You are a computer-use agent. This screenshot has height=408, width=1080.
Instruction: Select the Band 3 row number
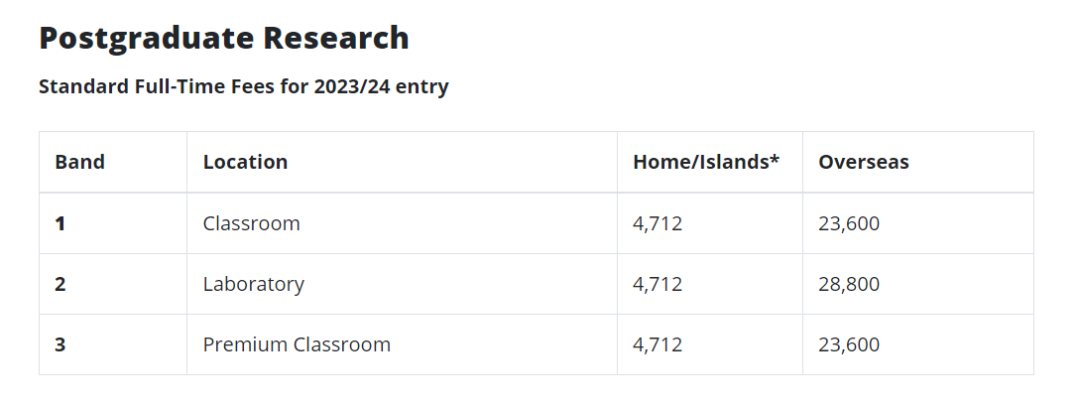pos(60,345)
